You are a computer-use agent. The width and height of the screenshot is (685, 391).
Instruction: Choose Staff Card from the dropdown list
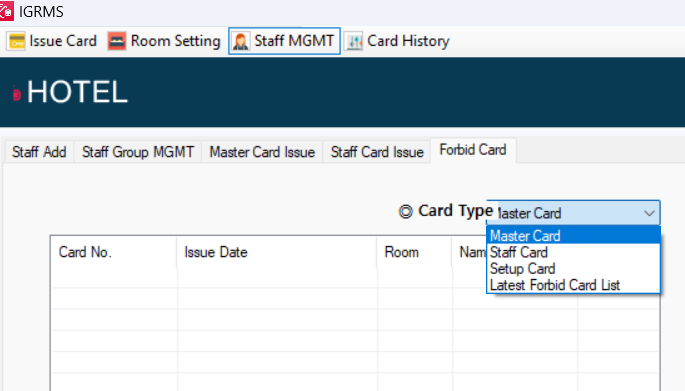click(x=573, y=253)
